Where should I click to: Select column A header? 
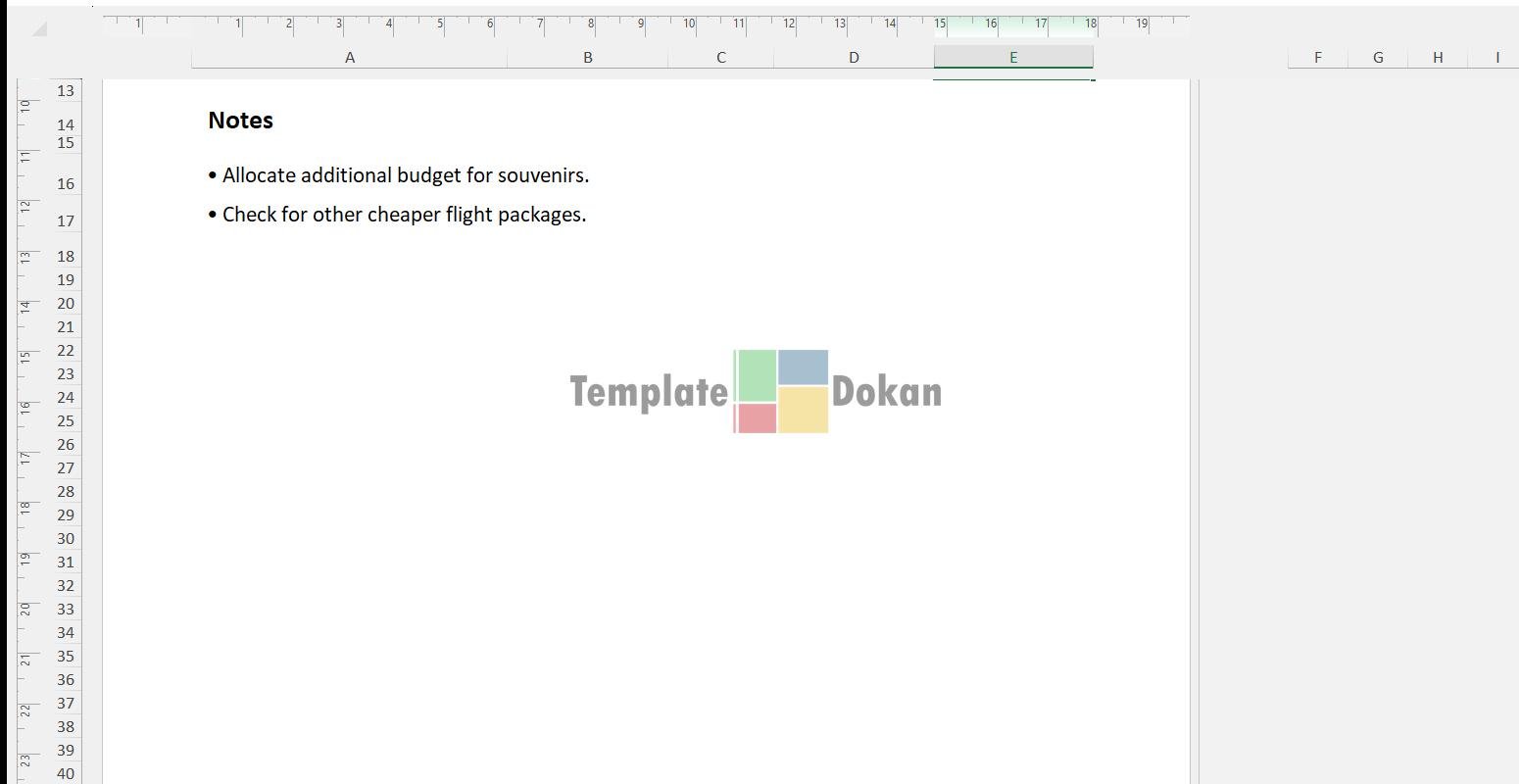[349, 58]
